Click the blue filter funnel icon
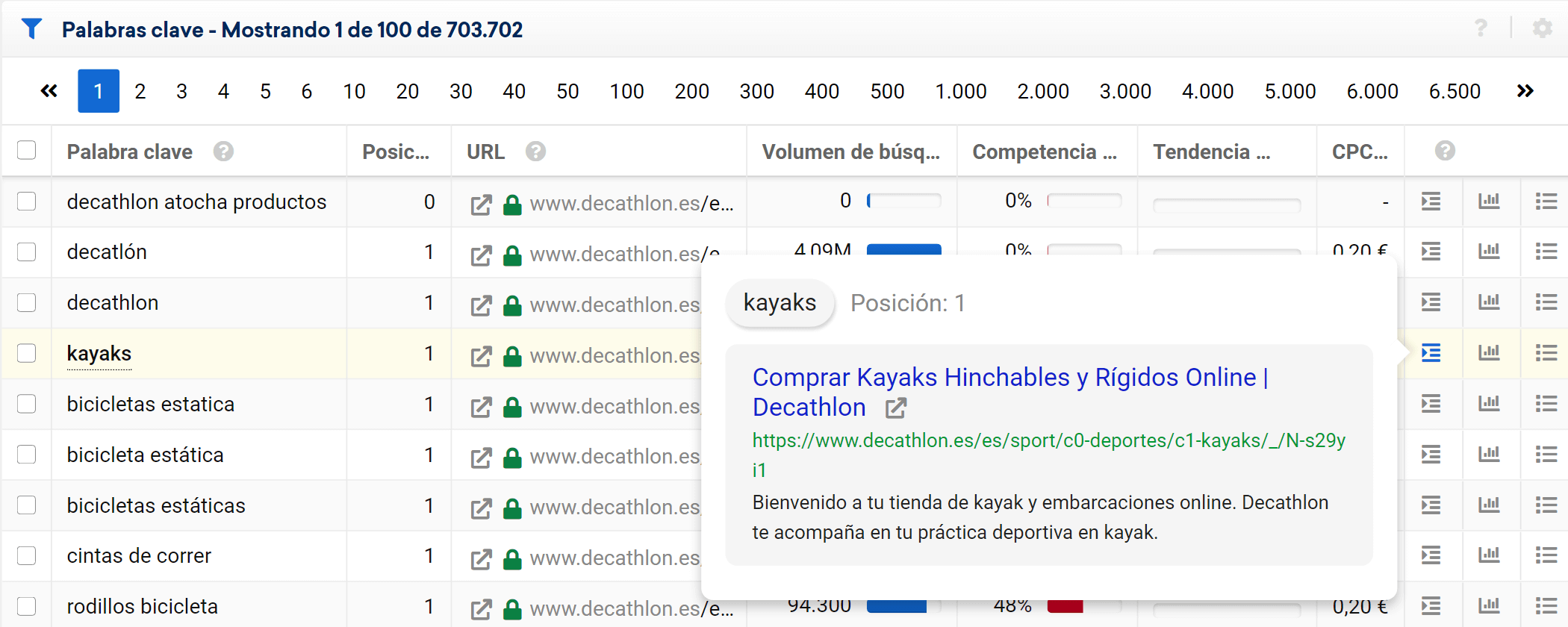 click(x=31, y=29)
